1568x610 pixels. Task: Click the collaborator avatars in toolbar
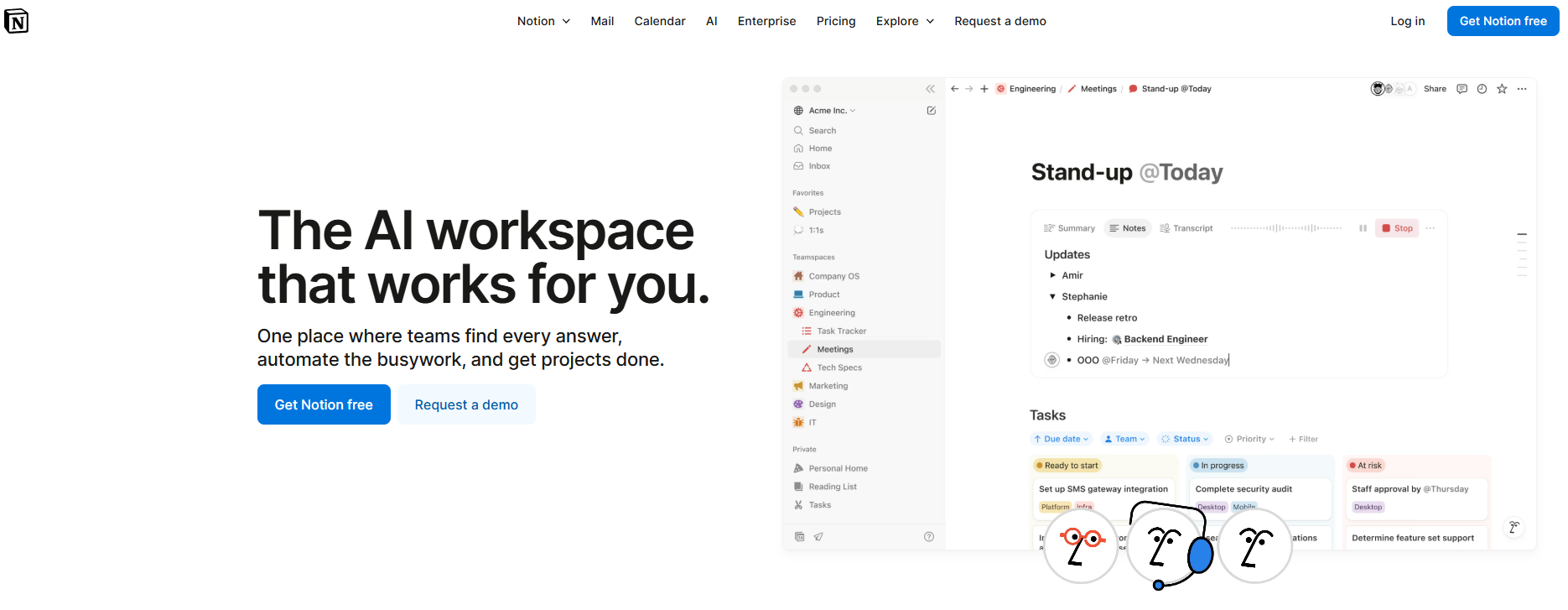(x=1393, y=89)
